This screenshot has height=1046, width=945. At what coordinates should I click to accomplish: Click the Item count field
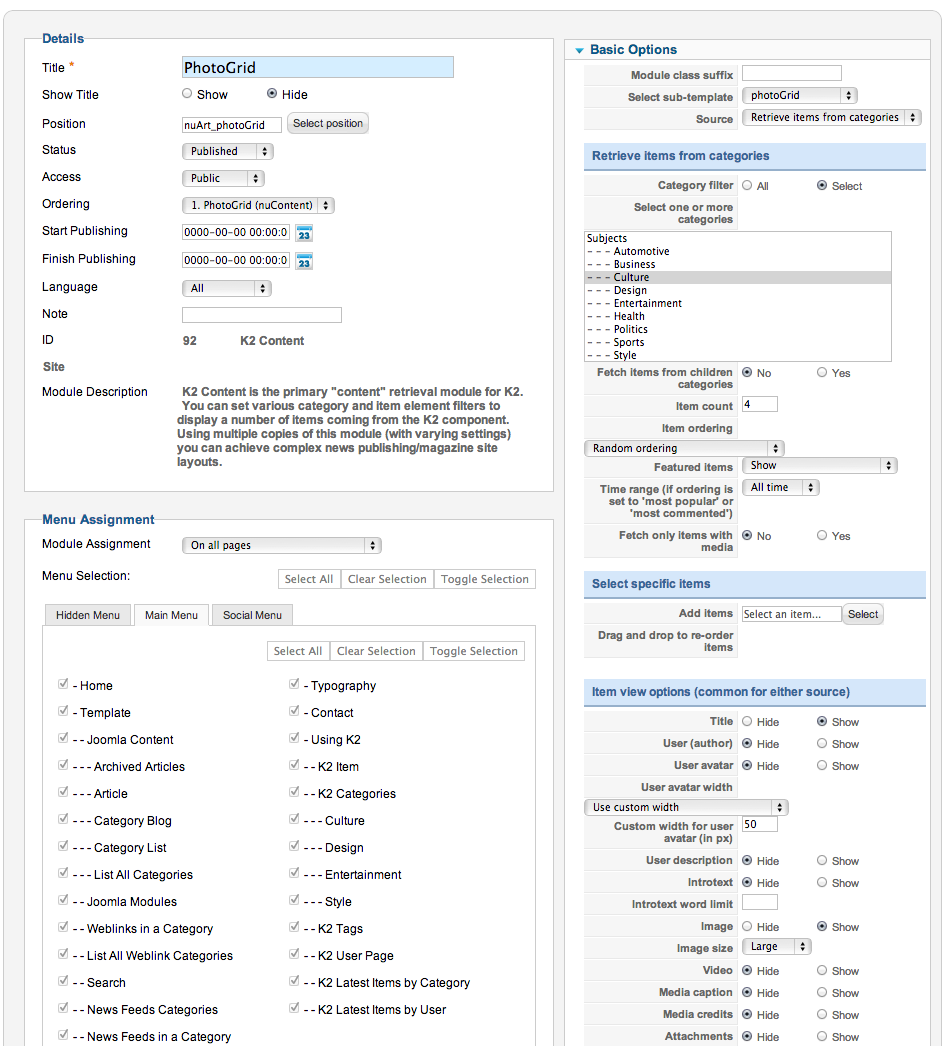(760, 404)
